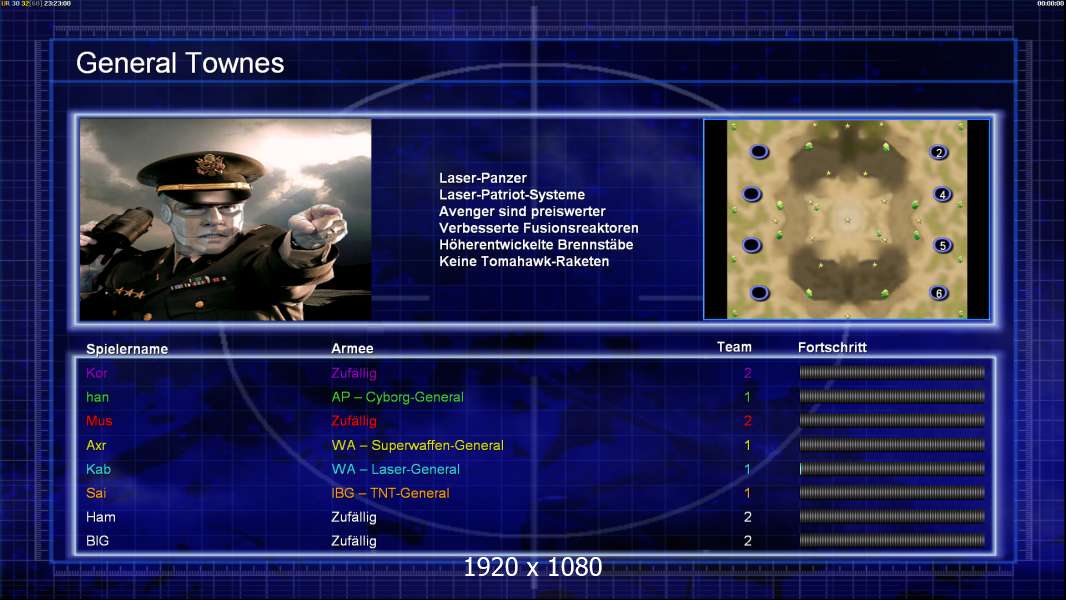The image size is (1066, 600).
Task: Click BIG's army Zufällig
Action: [x=354, y=542]
